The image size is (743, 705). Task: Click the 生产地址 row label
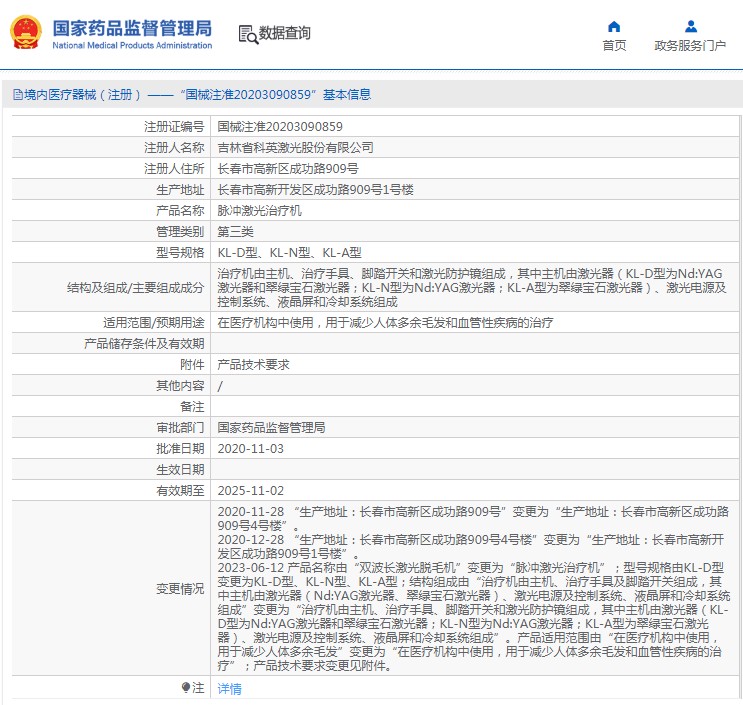pos(180,190)
